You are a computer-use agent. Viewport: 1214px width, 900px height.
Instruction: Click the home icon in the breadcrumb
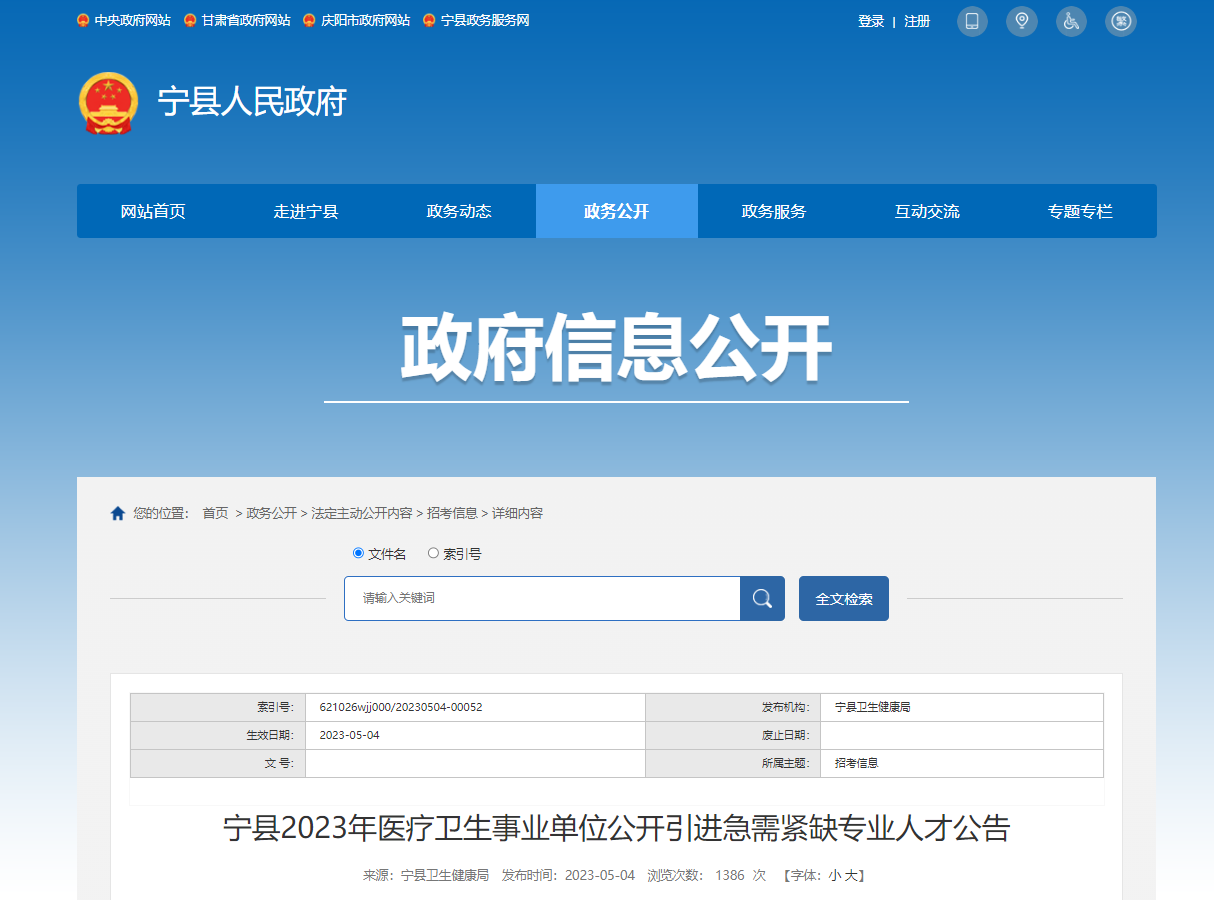tap(118, 514)
